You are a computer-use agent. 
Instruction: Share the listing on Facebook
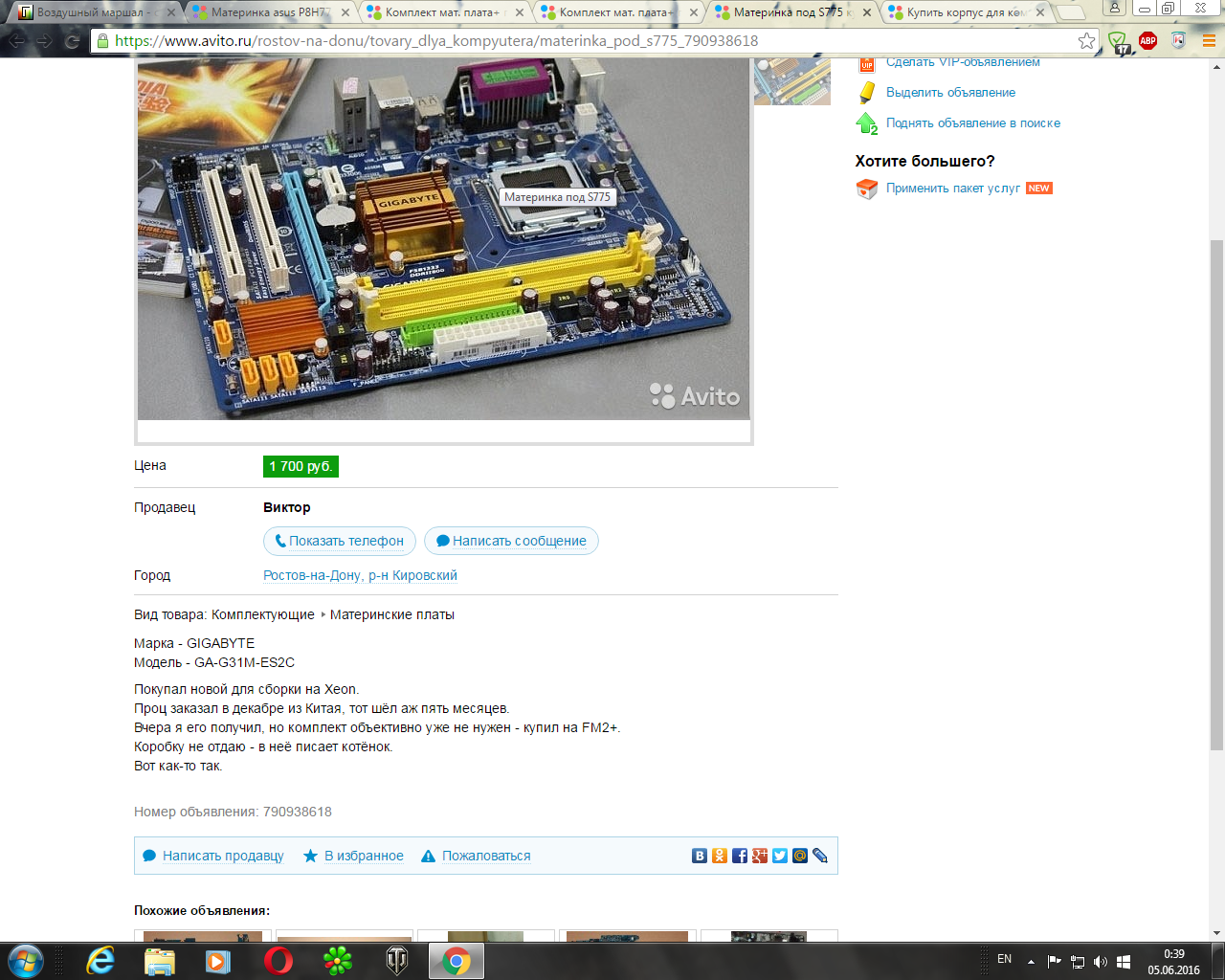point(740,856)
